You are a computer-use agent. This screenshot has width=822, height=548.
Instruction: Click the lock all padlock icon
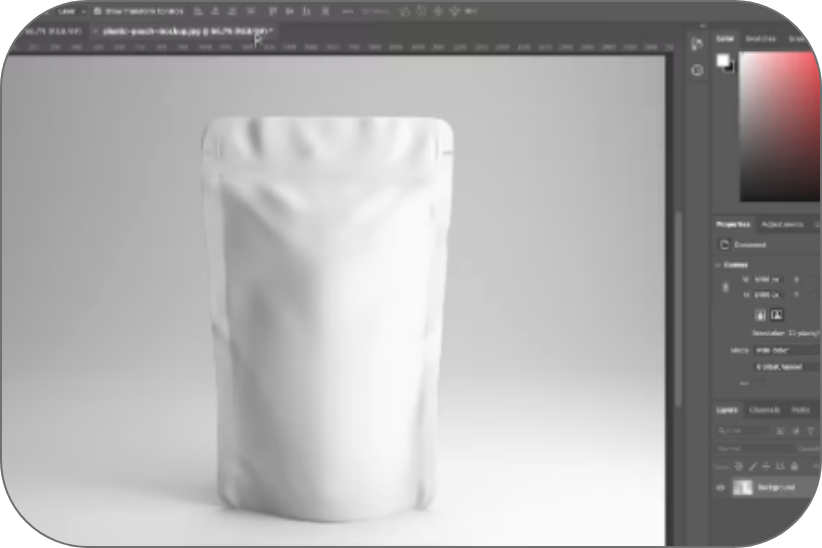pyautogui.click(x=794, y=466)
